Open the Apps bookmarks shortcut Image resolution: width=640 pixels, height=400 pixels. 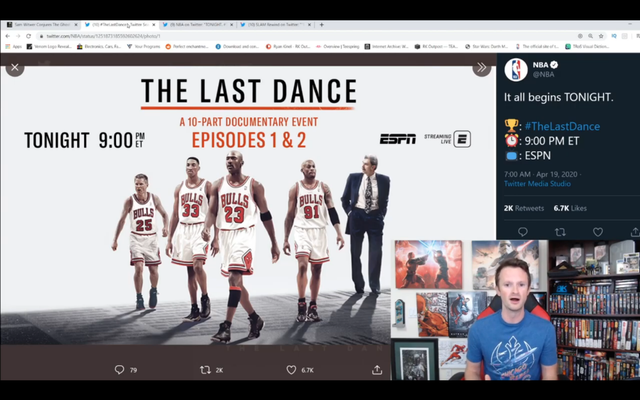click(13, 47)
